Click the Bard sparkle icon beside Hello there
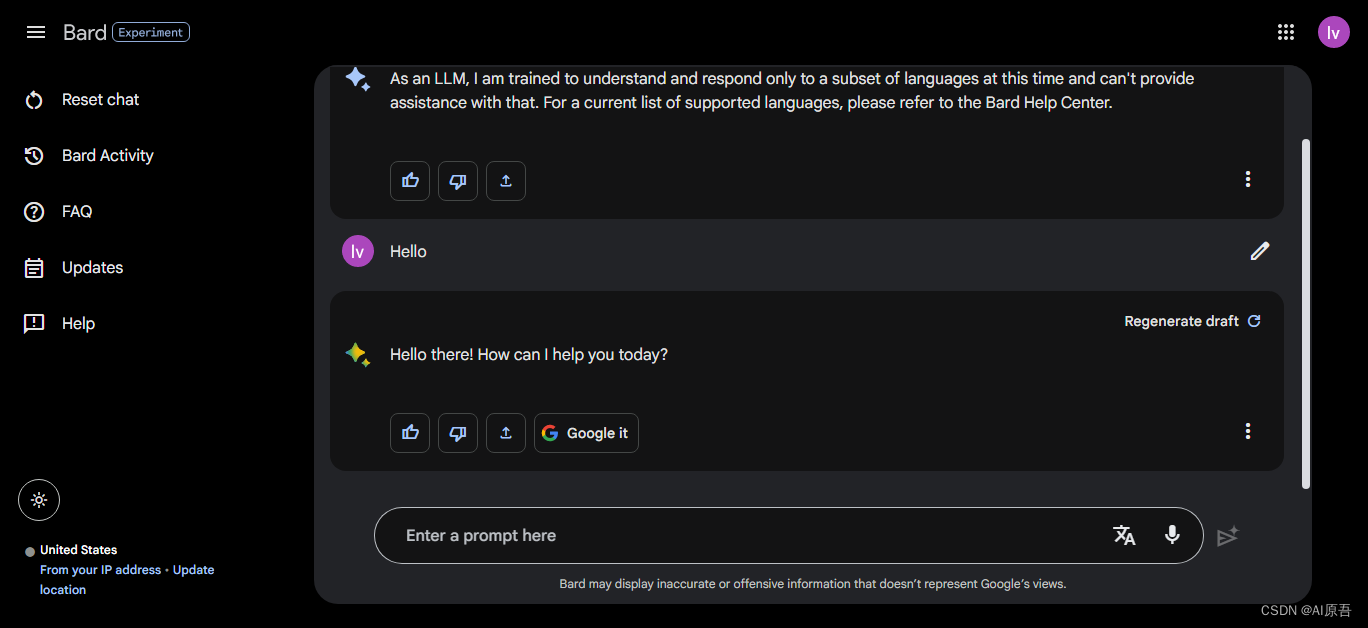Image resolution: width=1368 pixels, height=628 pixels. 358,354
